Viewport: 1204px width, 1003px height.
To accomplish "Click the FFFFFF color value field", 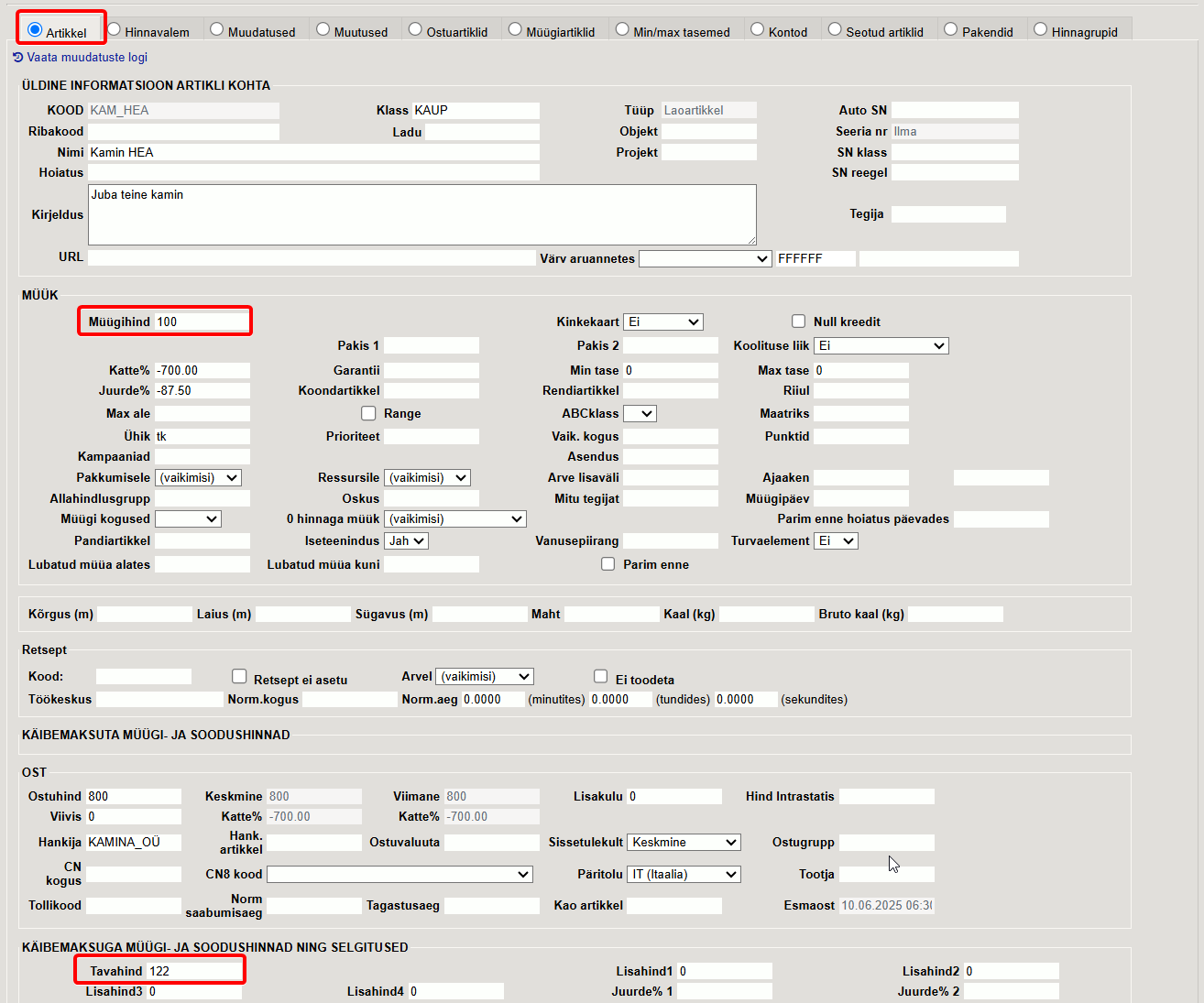I will [815, 259].
